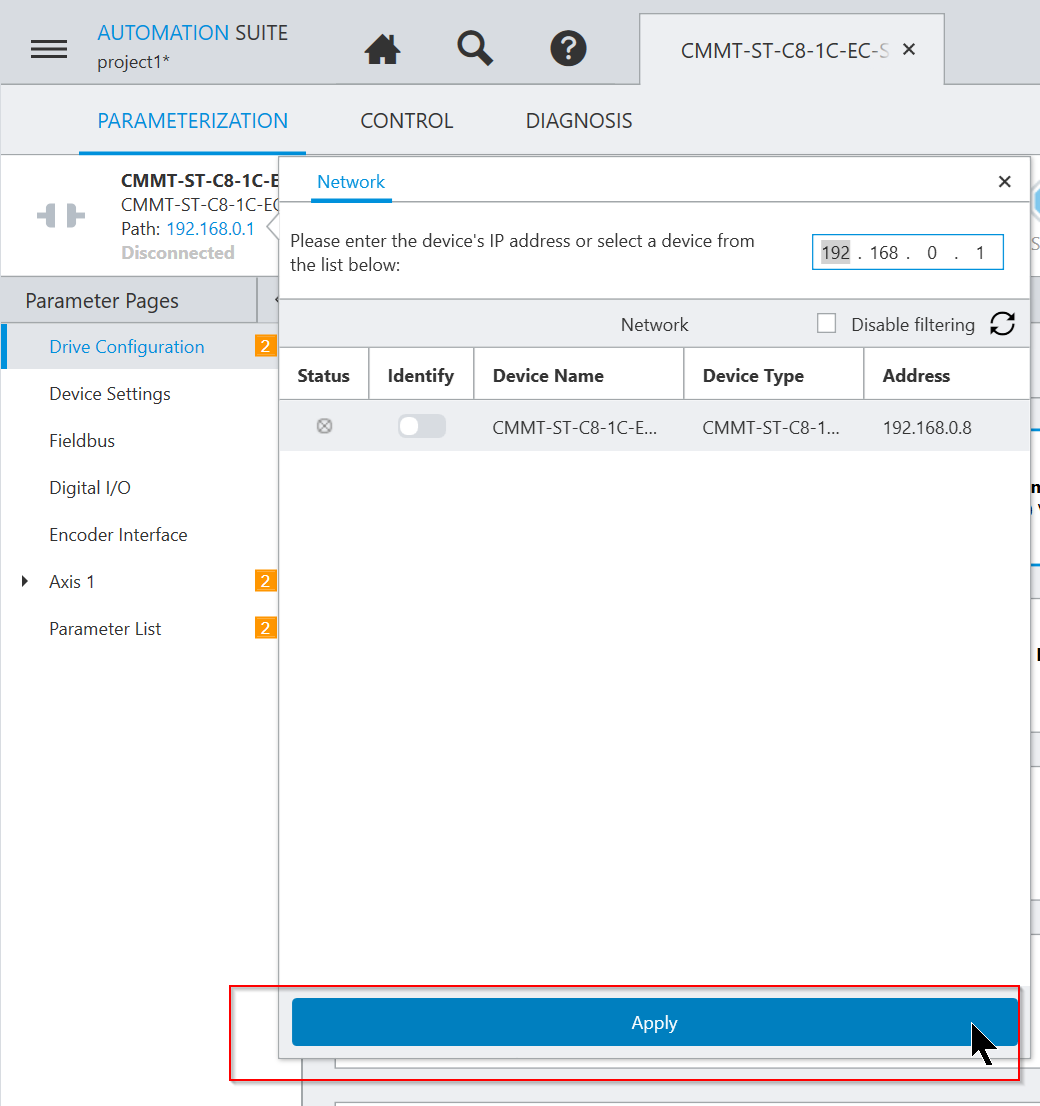Click the warning badge 2 on Drive Configuration
This screenshot has width=1040, height=1106.
tap(265, 346)
